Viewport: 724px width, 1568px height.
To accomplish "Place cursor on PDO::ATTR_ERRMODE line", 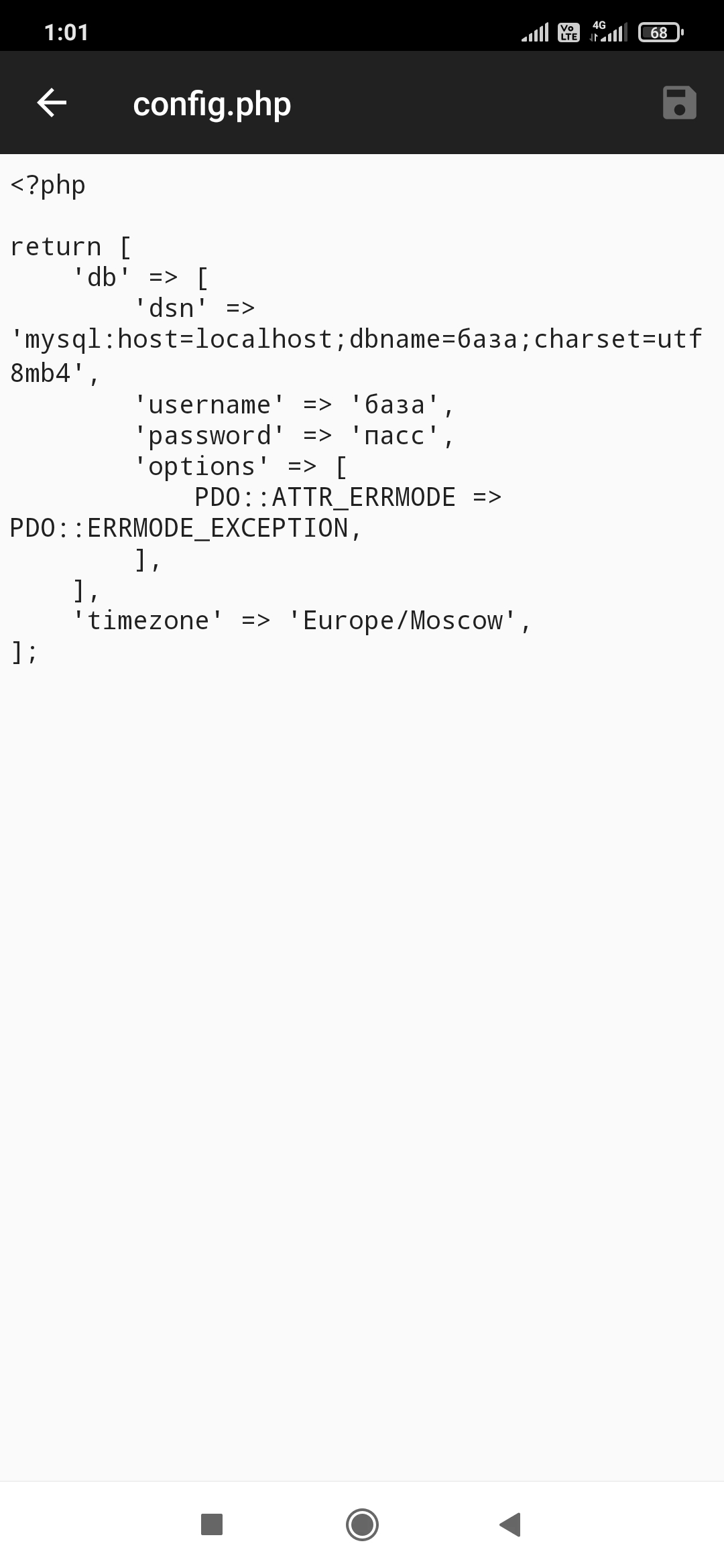I will (348, 497).
